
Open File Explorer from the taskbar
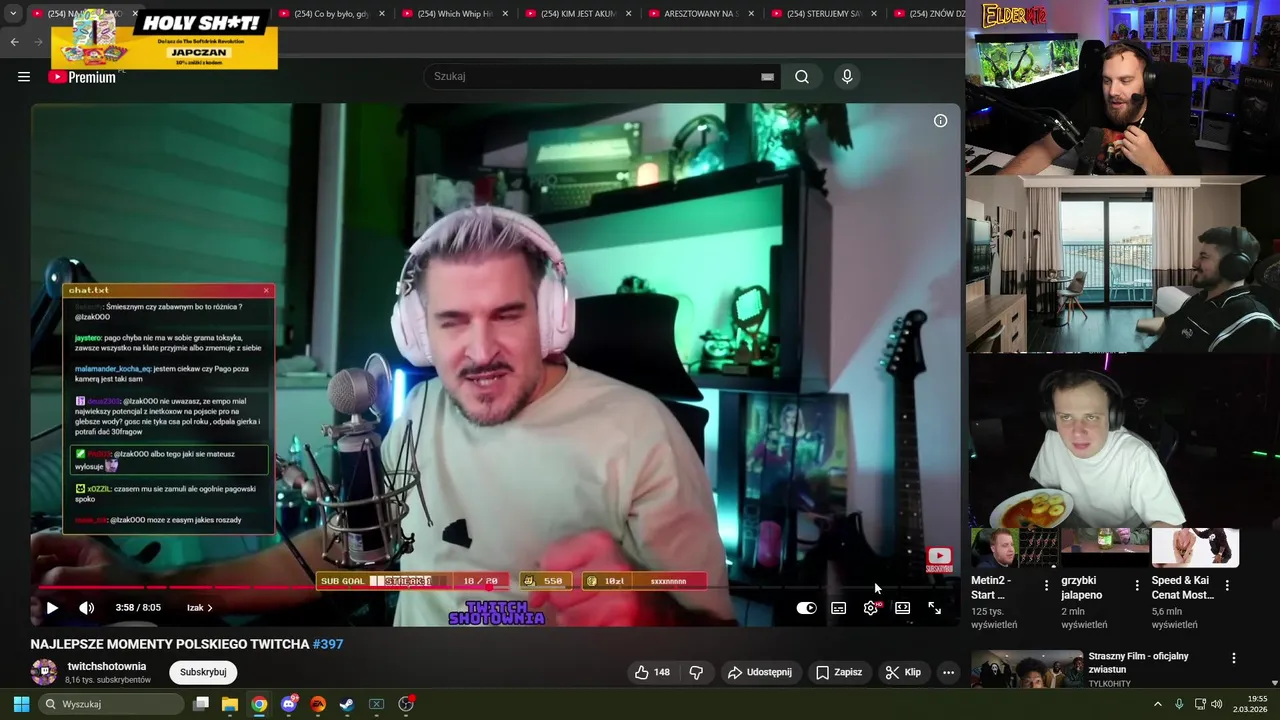point(230,704)
